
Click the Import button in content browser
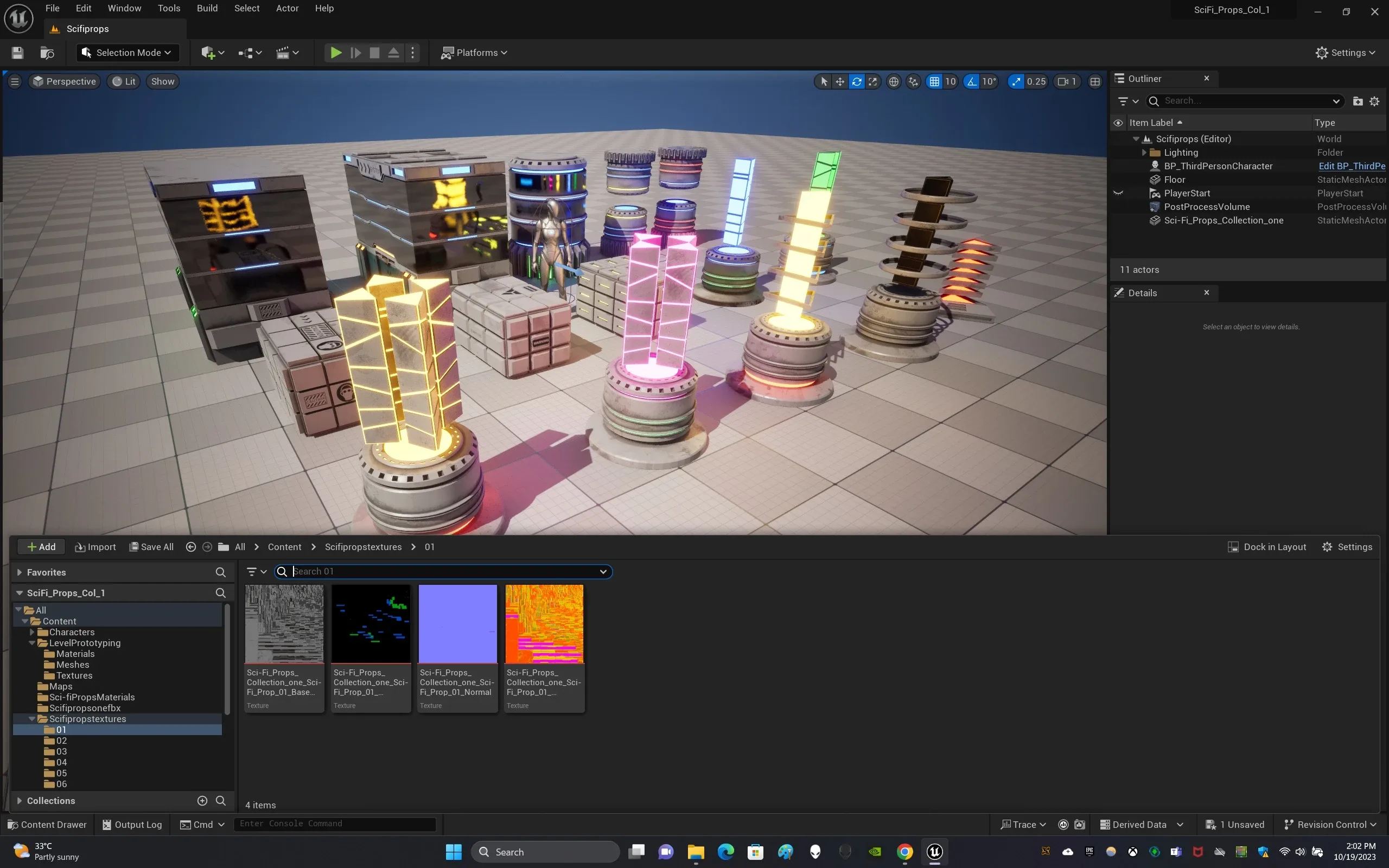pyautogui.click(x=95, y=547)
